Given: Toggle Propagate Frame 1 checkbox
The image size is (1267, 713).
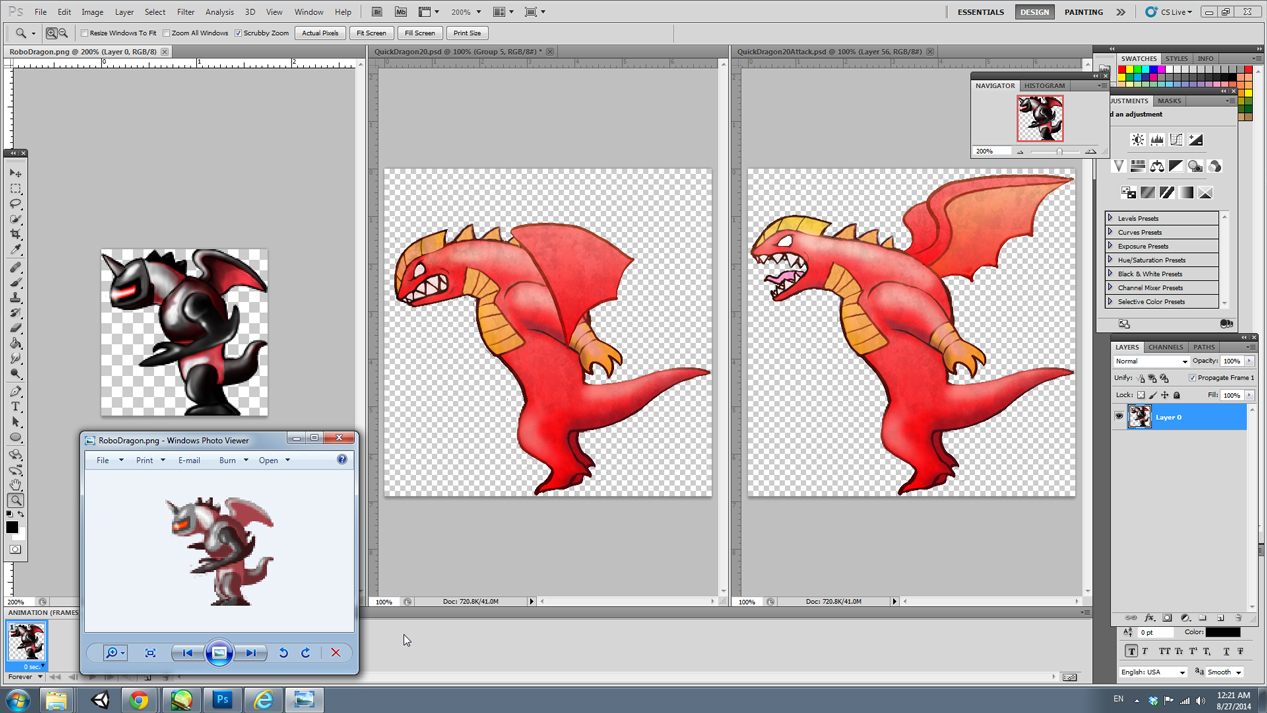Looking at the screenshot, I should click(x=1192, y=378).
